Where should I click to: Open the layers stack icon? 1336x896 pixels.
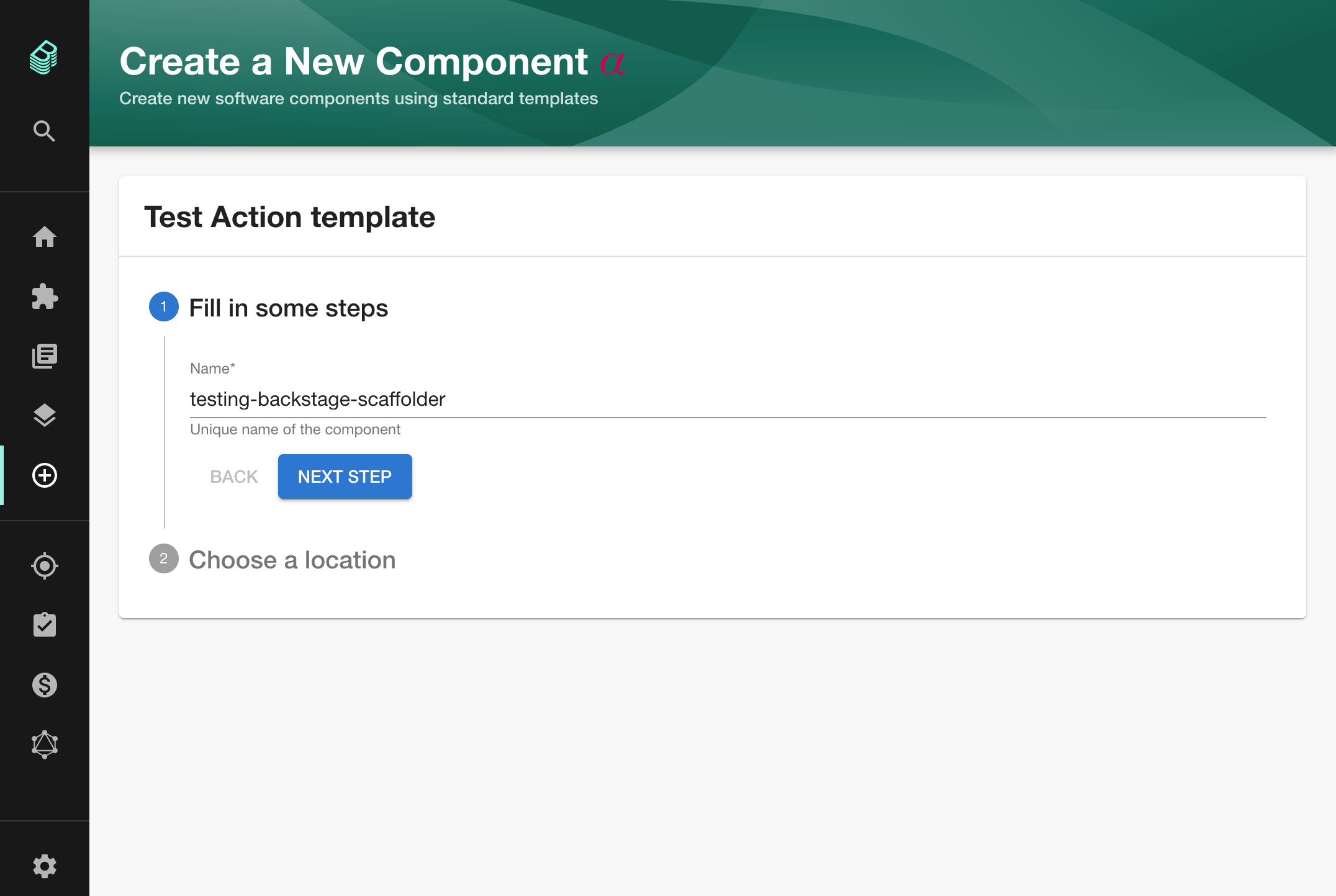(x=44, y=415)
